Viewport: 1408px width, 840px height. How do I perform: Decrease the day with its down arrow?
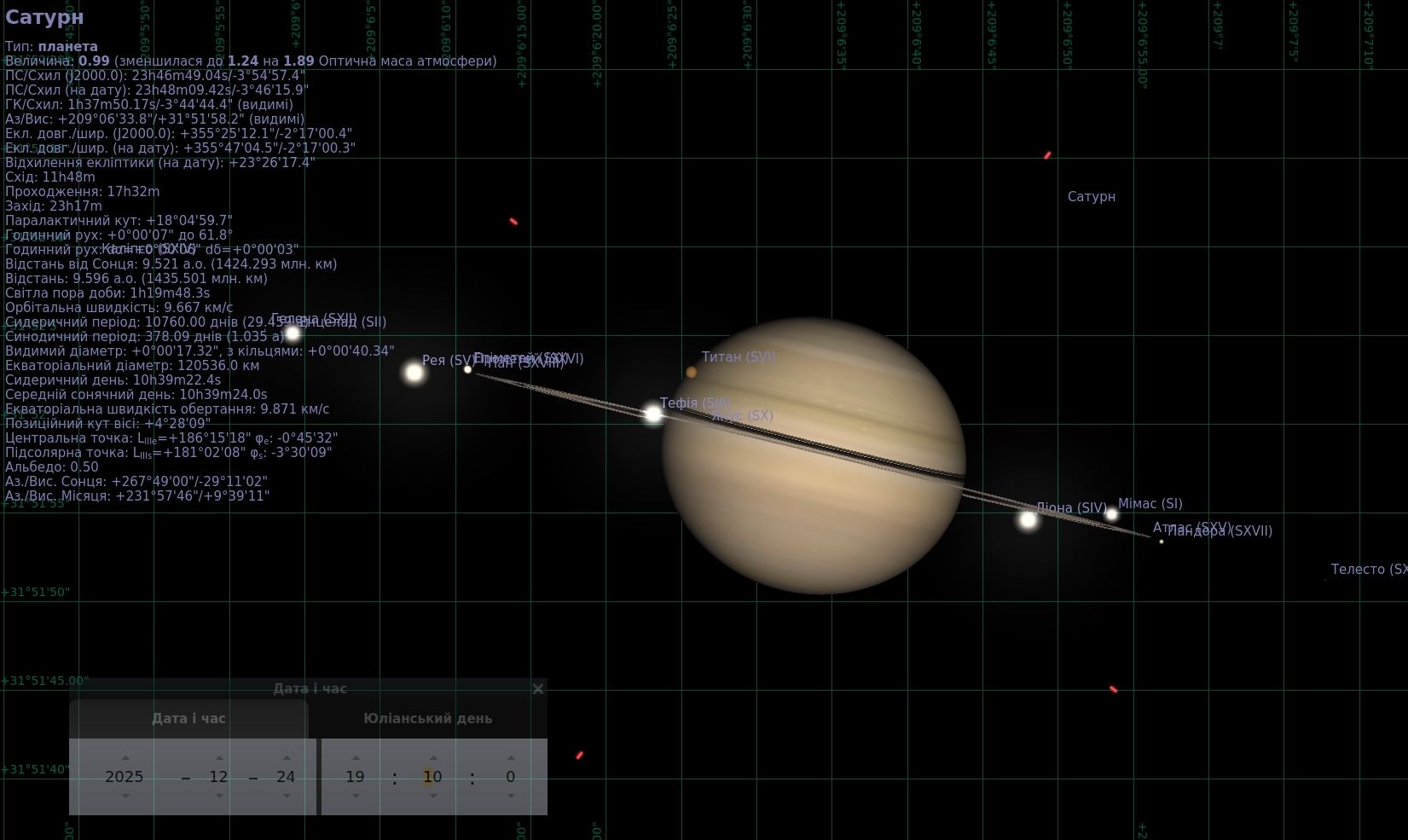coord(287,796)
